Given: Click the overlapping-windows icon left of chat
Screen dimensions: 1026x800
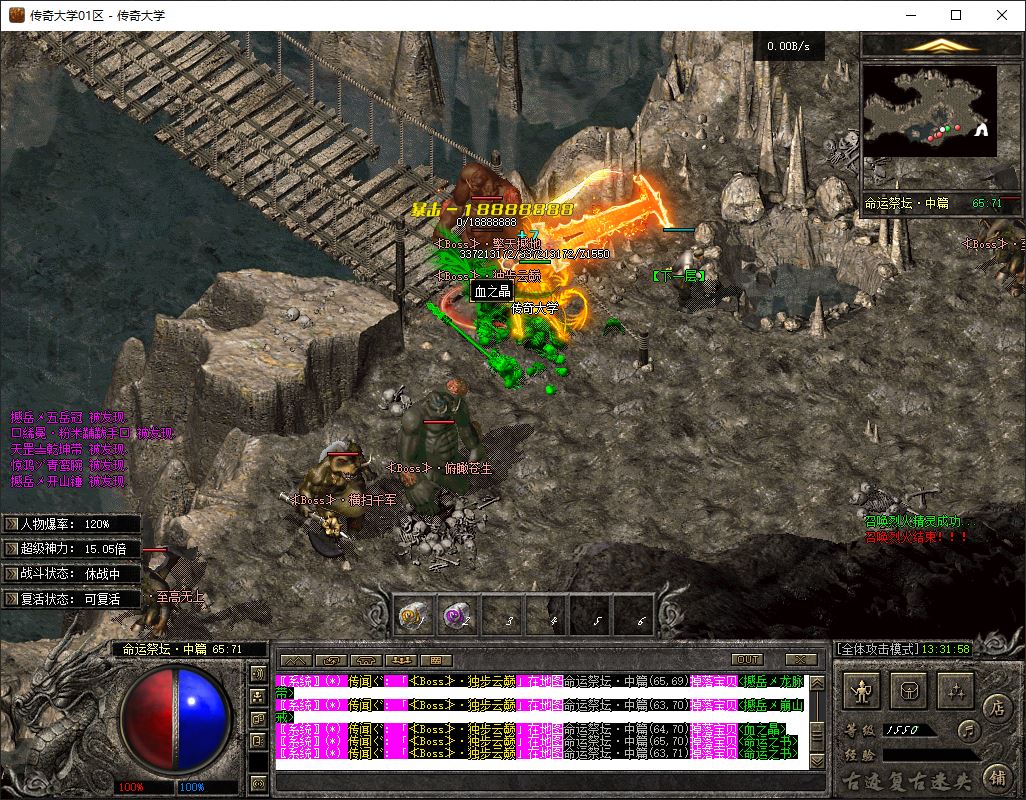Looking at the screenshot, I should pos(258,718).
